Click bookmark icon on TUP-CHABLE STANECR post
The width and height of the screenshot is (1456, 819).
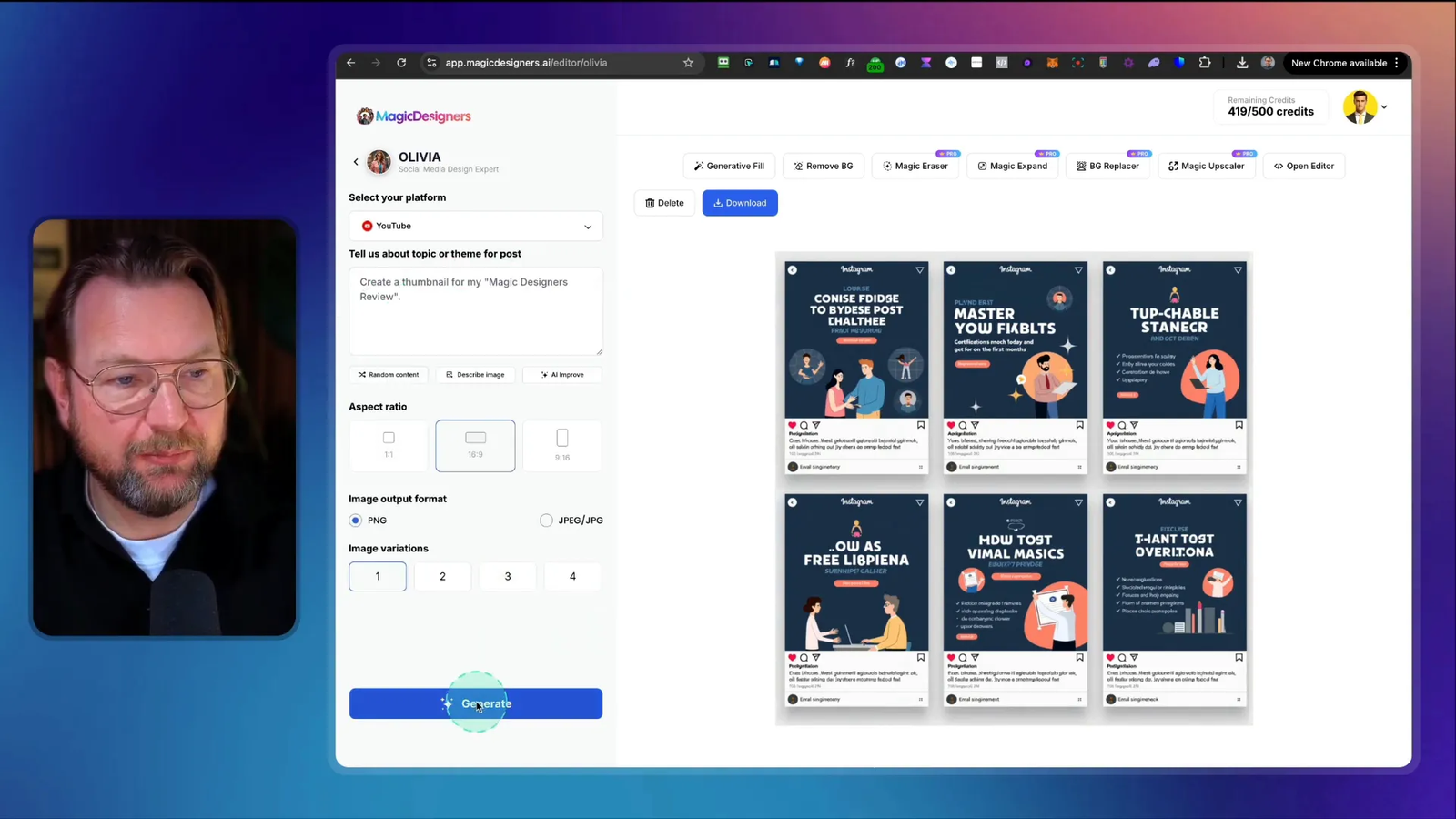click(1239, 425)
